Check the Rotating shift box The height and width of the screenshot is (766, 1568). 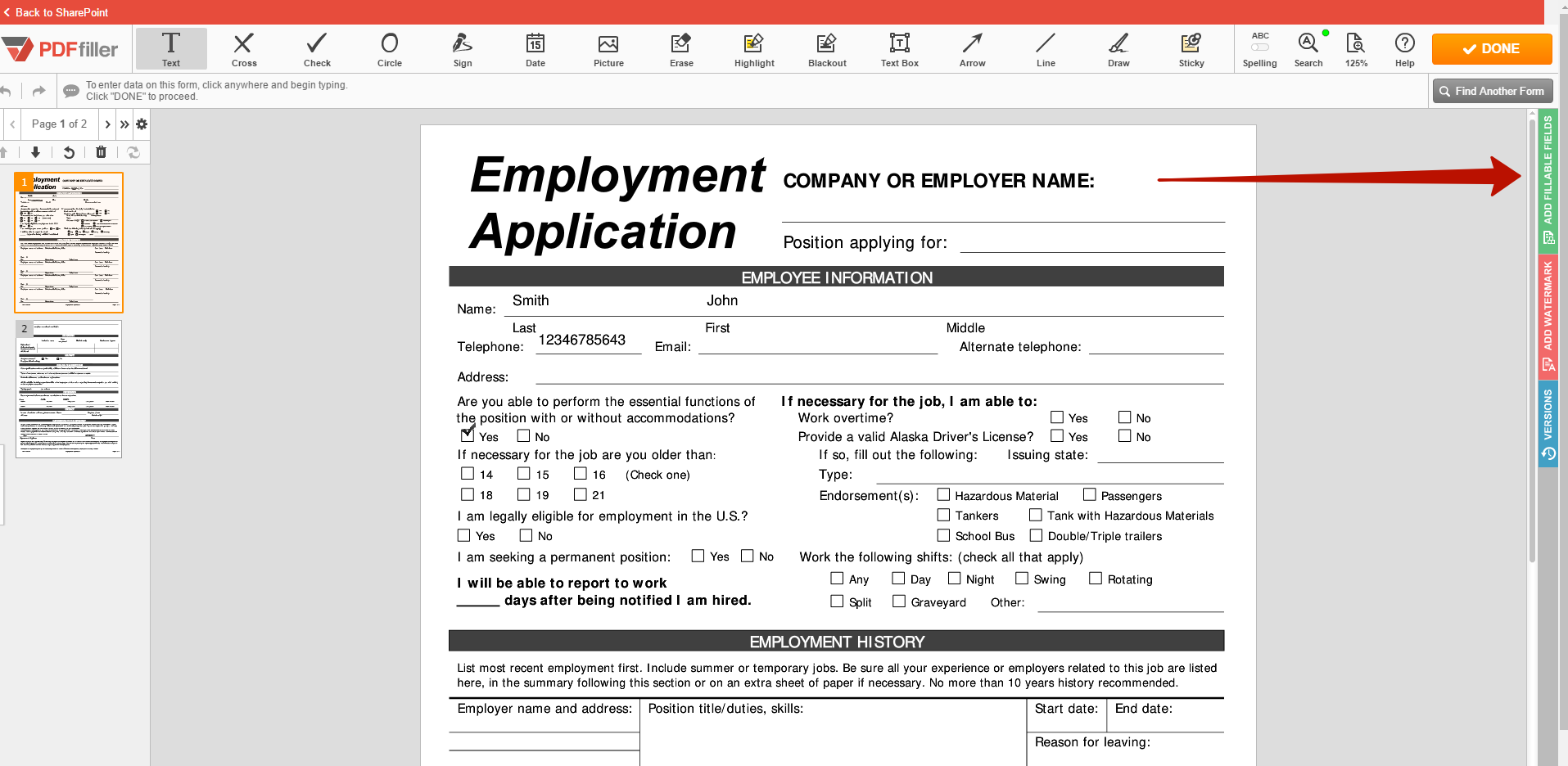coord(1096,578)
